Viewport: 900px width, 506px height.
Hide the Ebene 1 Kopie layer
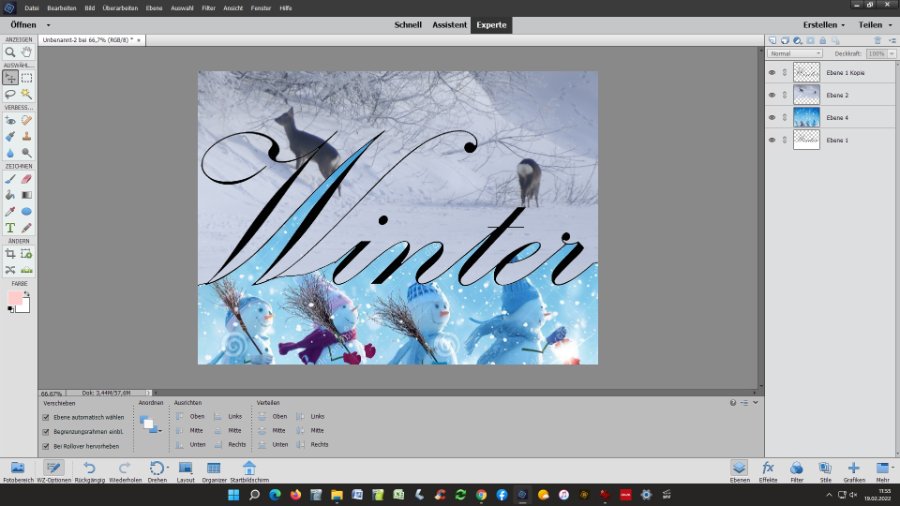pyautogui.click(x=772, y=73)
